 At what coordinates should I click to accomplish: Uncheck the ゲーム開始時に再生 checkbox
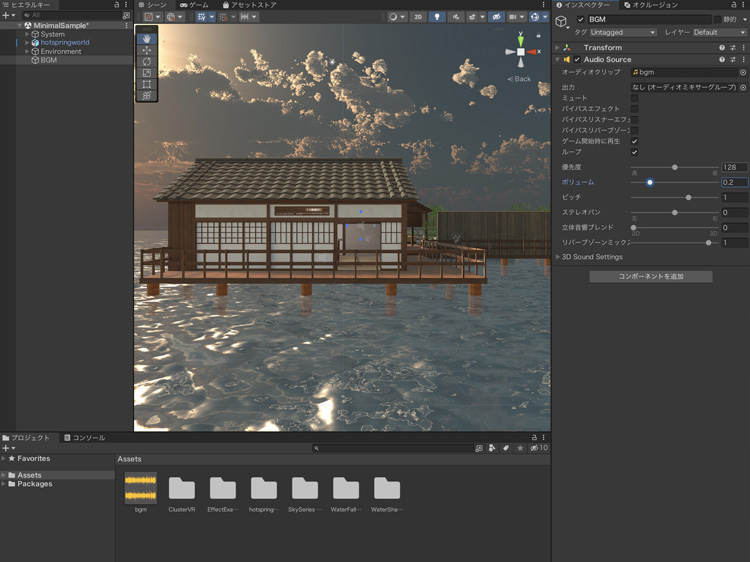(x=634, y=141)
